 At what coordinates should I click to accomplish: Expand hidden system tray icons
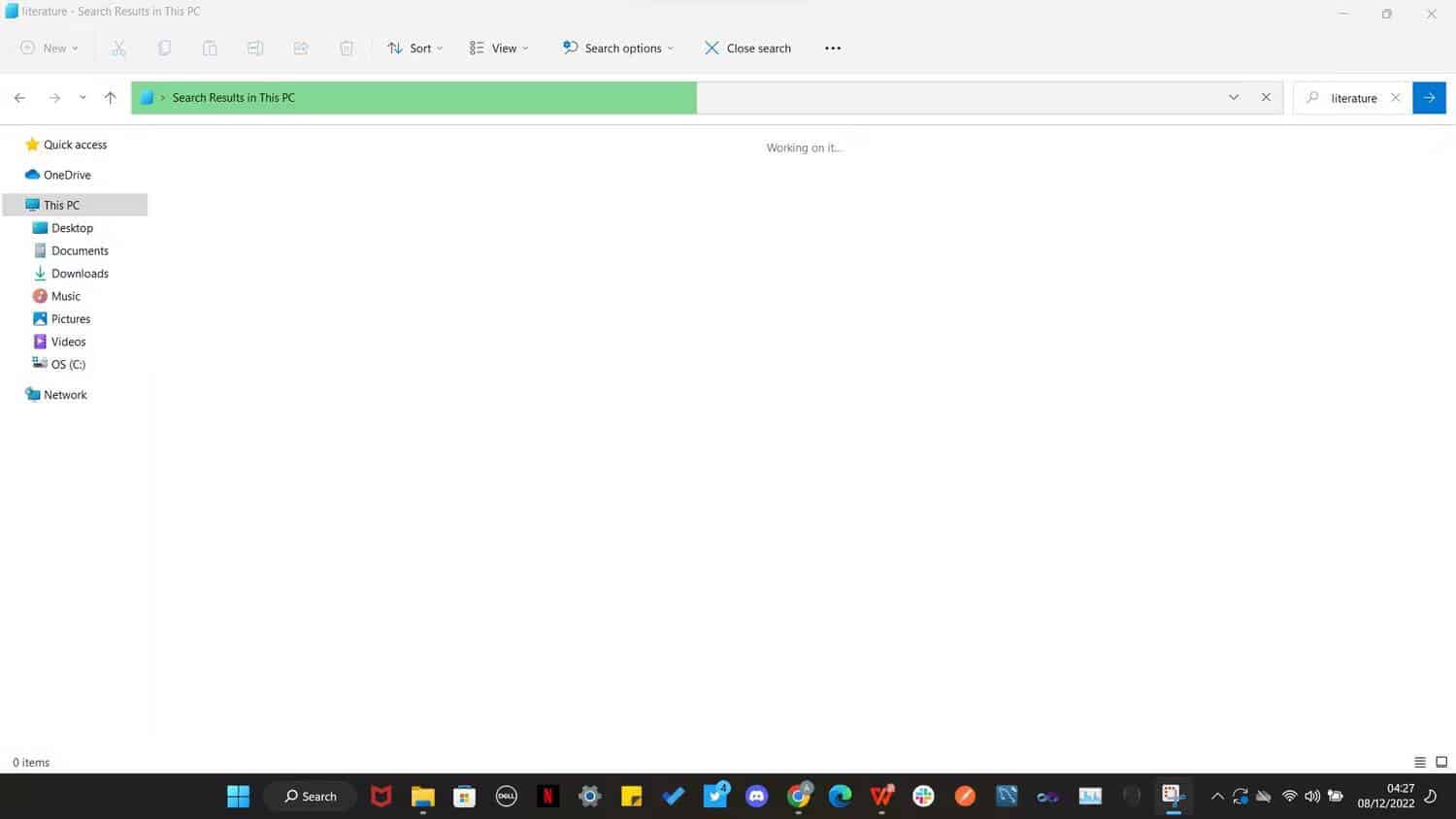[1216, 796]
